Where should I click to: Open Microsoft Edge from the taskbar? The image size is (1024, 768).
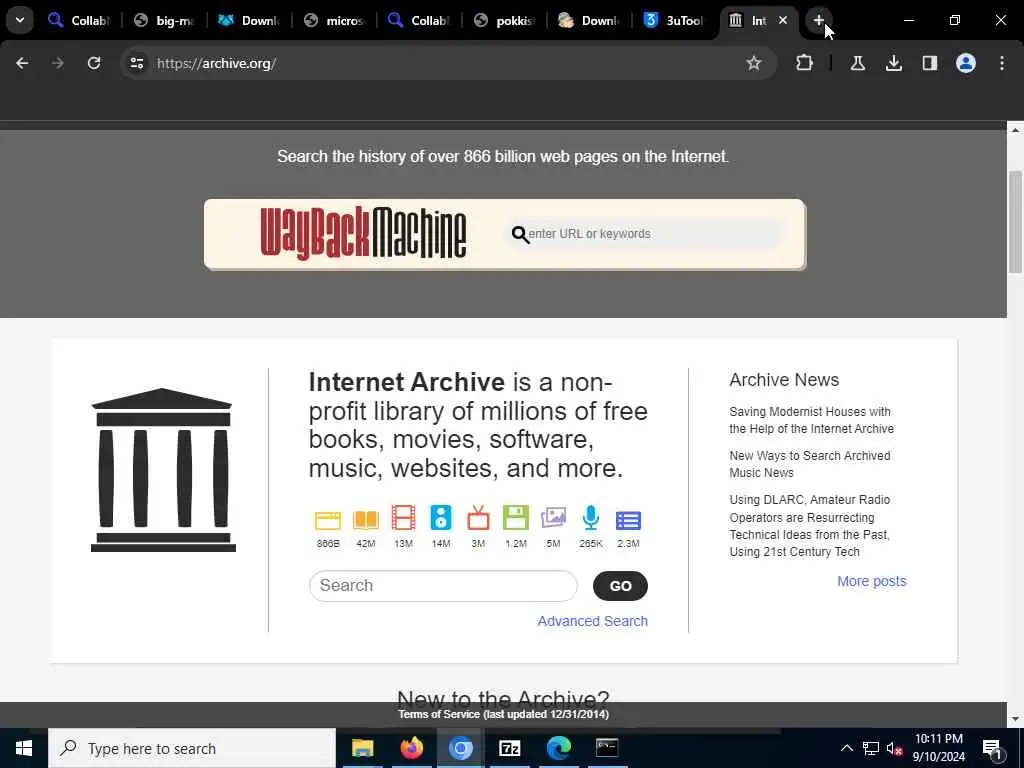pyautogui.click(x=558, y=748)
